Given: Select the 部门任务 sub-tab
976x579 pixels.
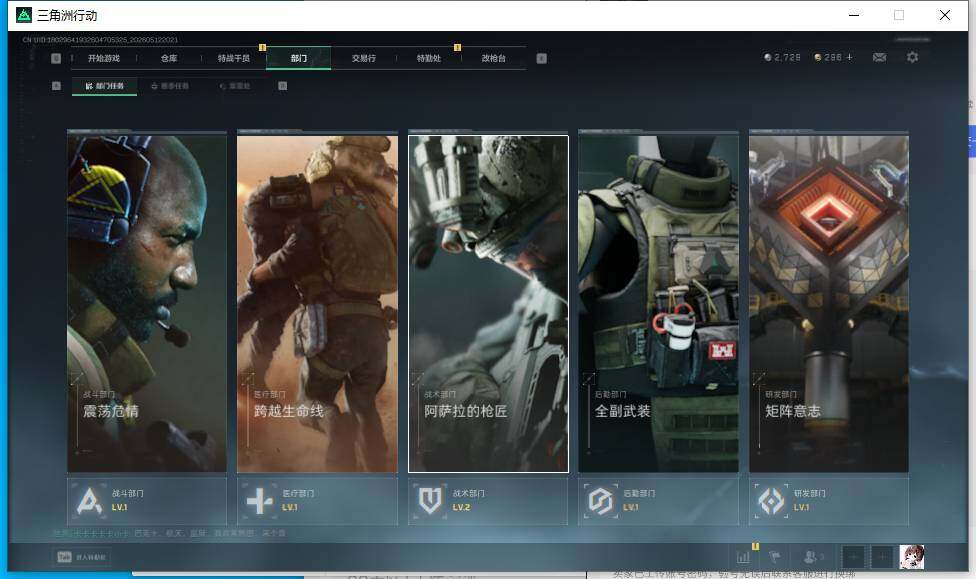Looking at the screenshot, I should (105, 86).
